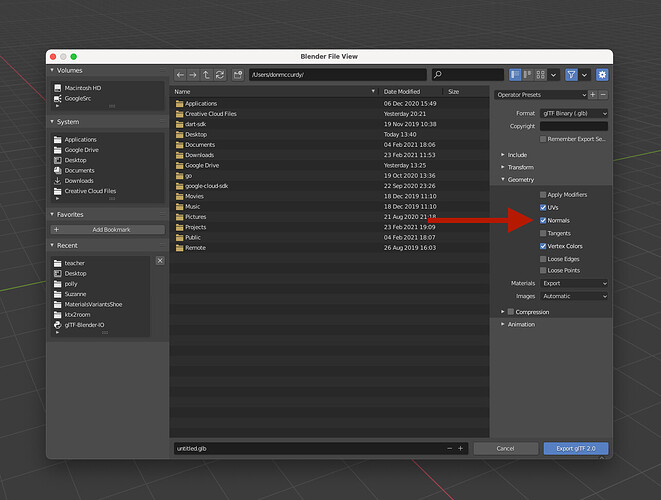The image size is (661, 500).
Task: Enable the Tangents checkbox
Action: tap(543, 233)
